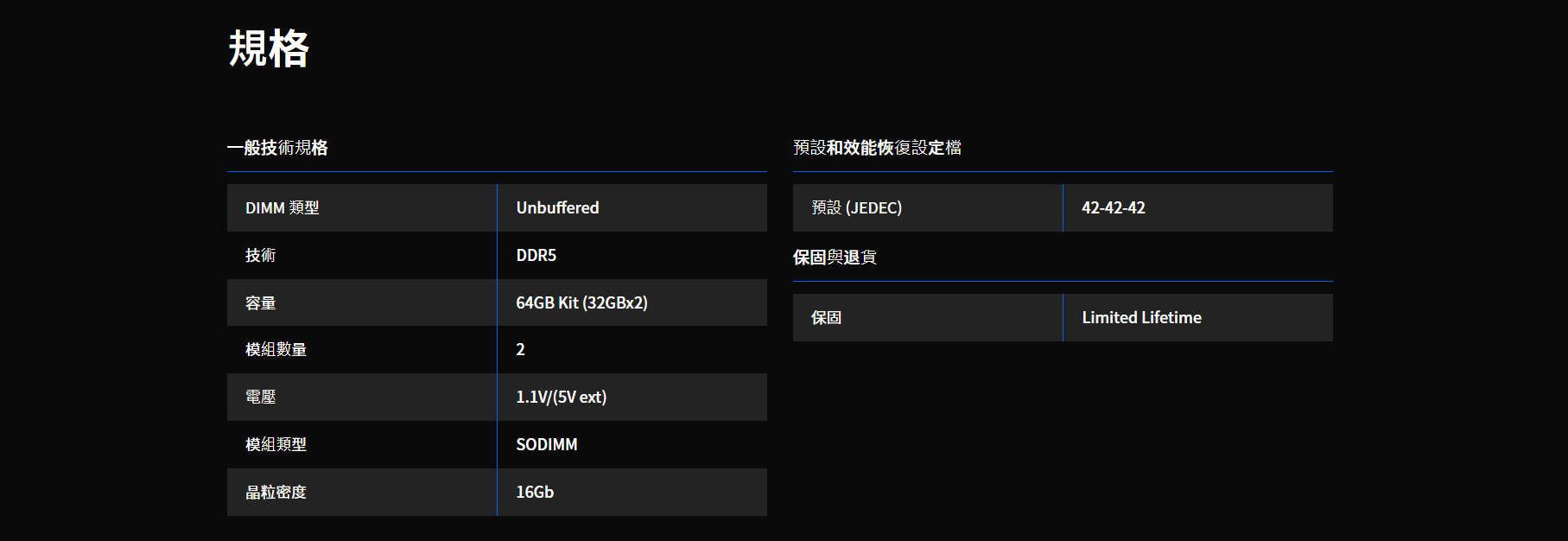1568x541 pixels.
Task: Click the 模組數量 row label
Action: click(x=276, y=349)
